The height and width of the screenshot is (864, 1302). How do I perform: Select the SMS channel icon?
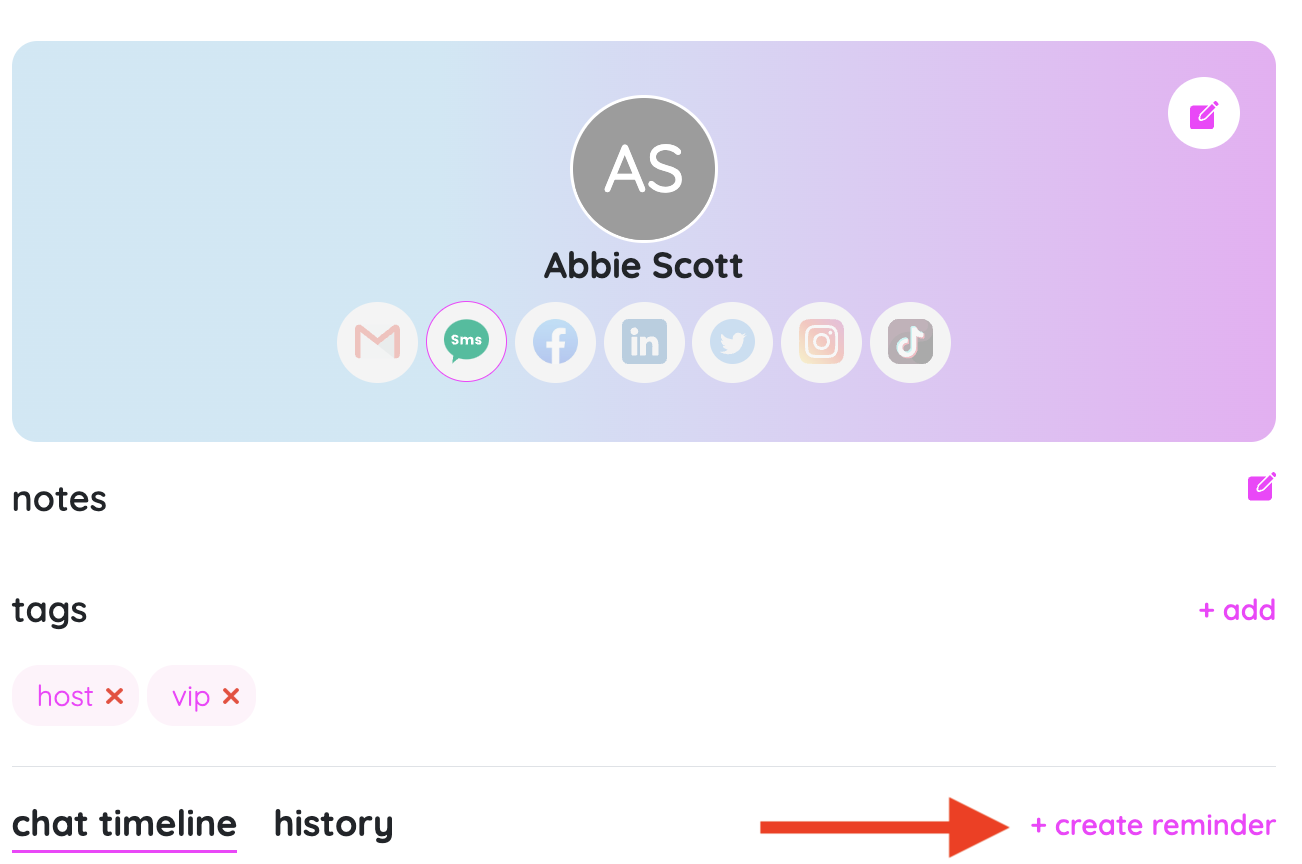point(466,343)
